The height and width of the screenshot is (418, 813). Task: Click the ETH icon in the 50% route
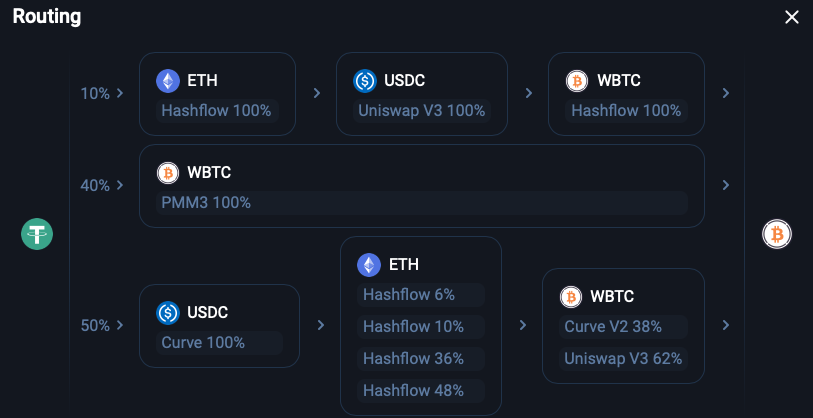369,265
